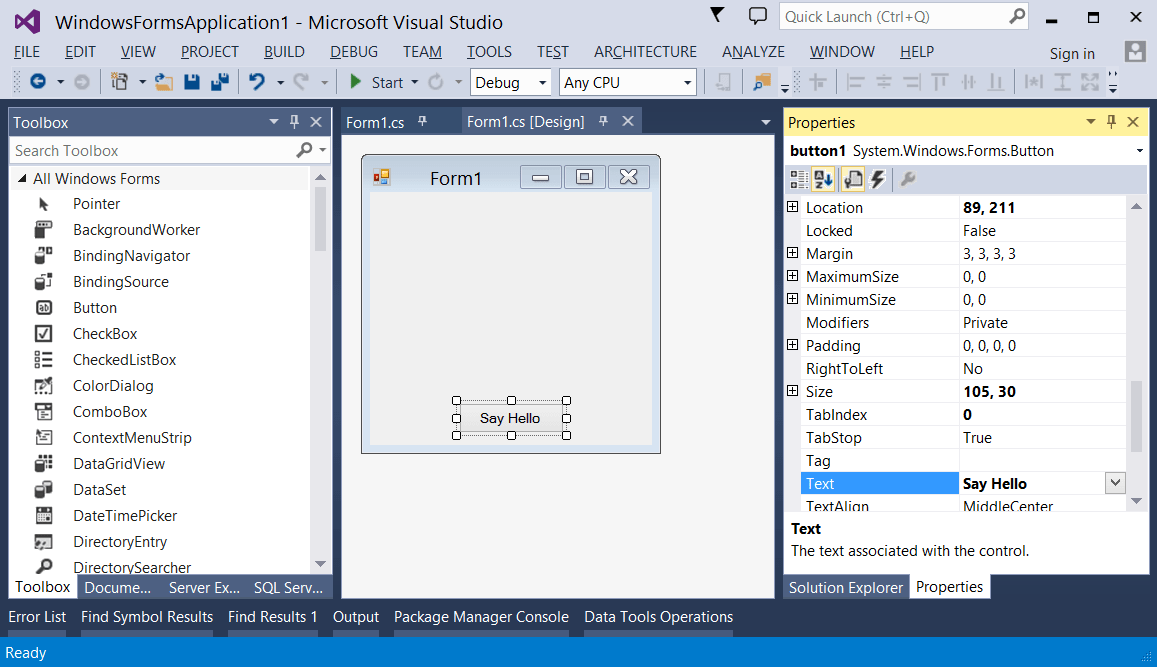Switch Properties to Categorized view

click(798, 179)
